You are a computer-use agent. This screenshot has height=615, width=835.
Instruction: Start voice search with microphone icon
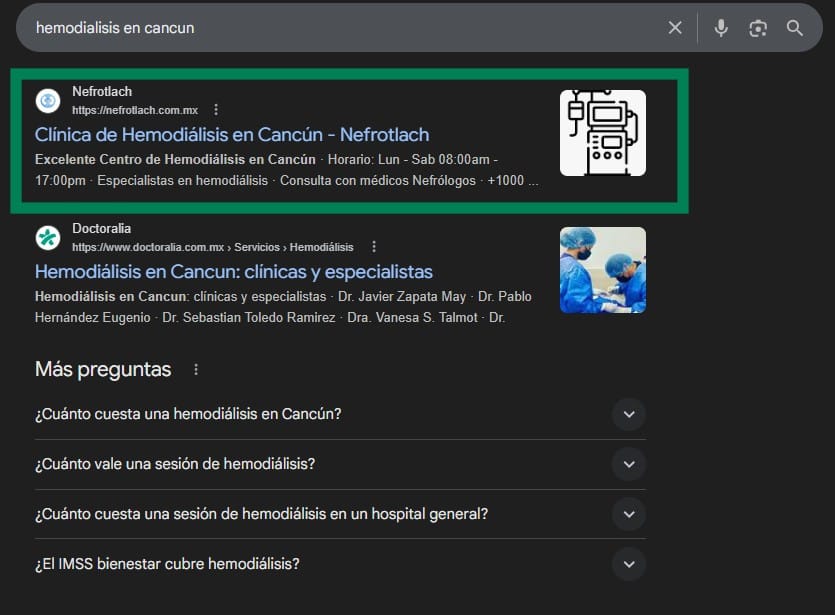(x=721, y=28)
